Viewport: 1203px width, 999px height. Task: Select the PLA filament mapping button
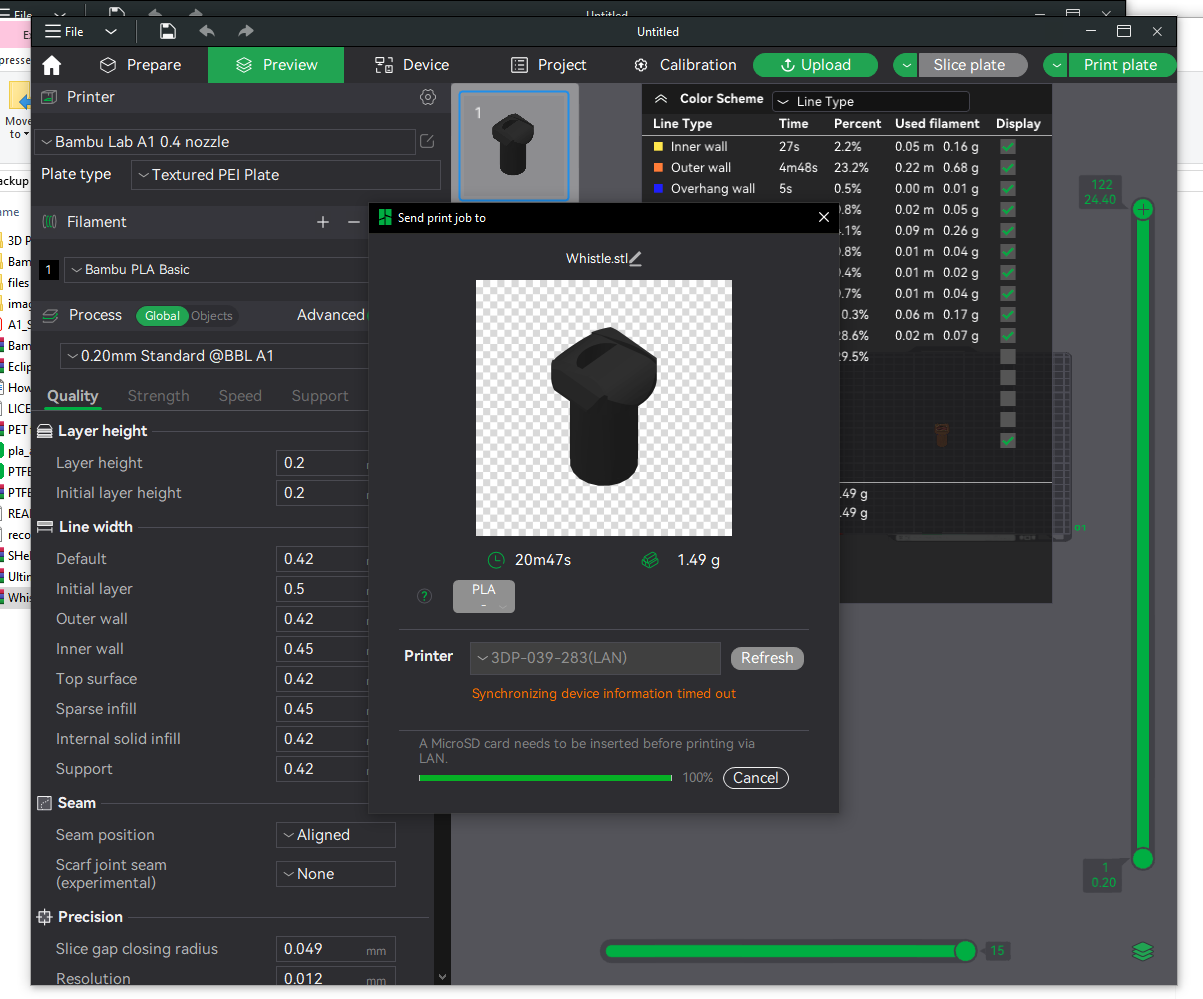pyautogui.click(x=484, y=596)
